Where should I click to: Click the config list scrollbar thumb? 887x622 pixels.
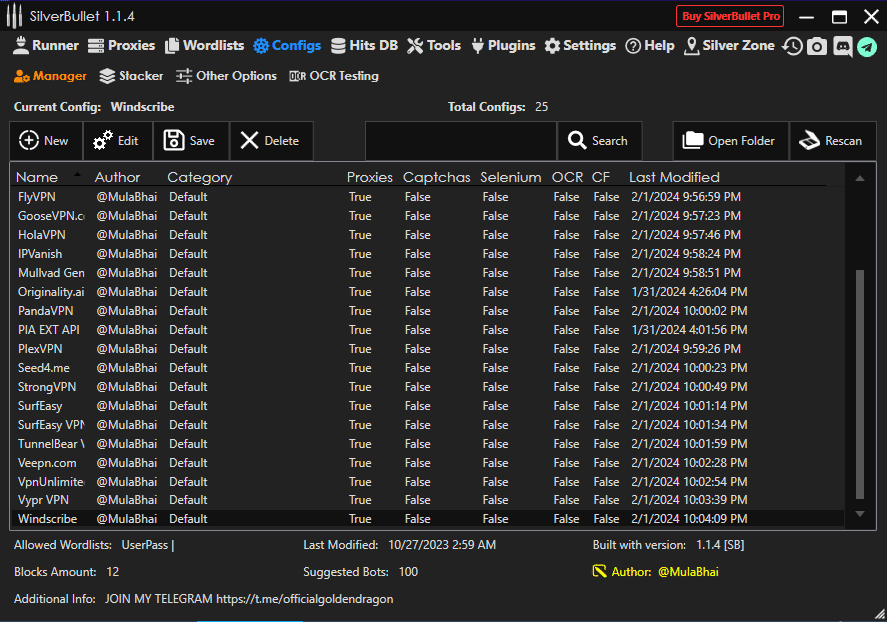point(860,385)
